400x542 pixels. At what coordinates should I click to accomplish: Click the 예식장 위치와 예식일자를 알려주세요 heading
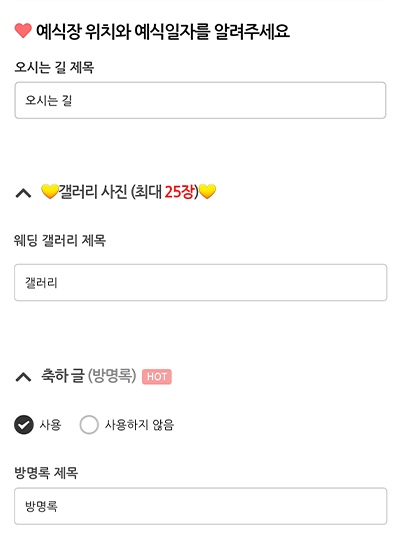(162, 31)
